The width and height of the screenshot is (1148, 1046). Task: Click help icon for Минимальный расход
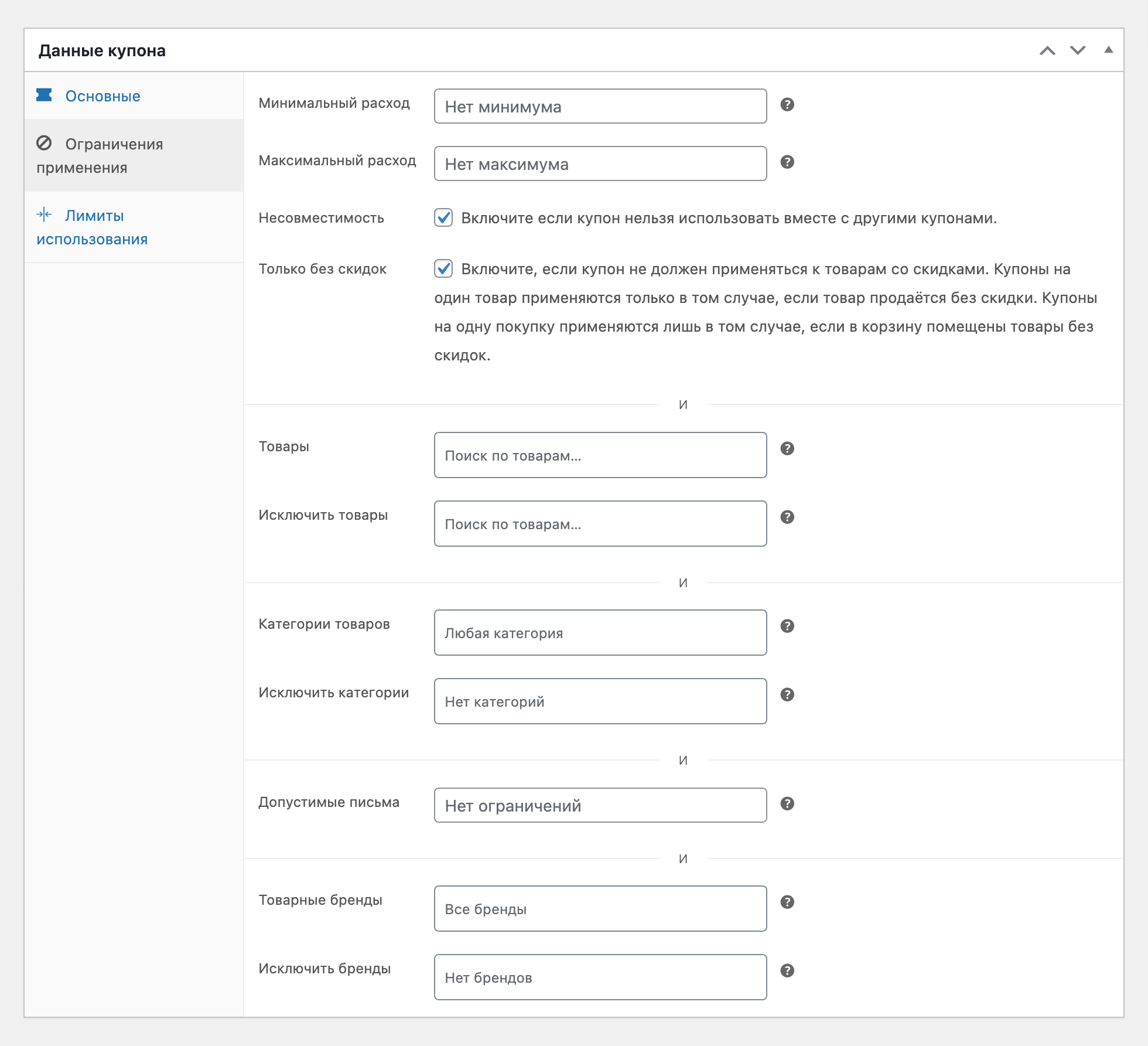[787, 104]
